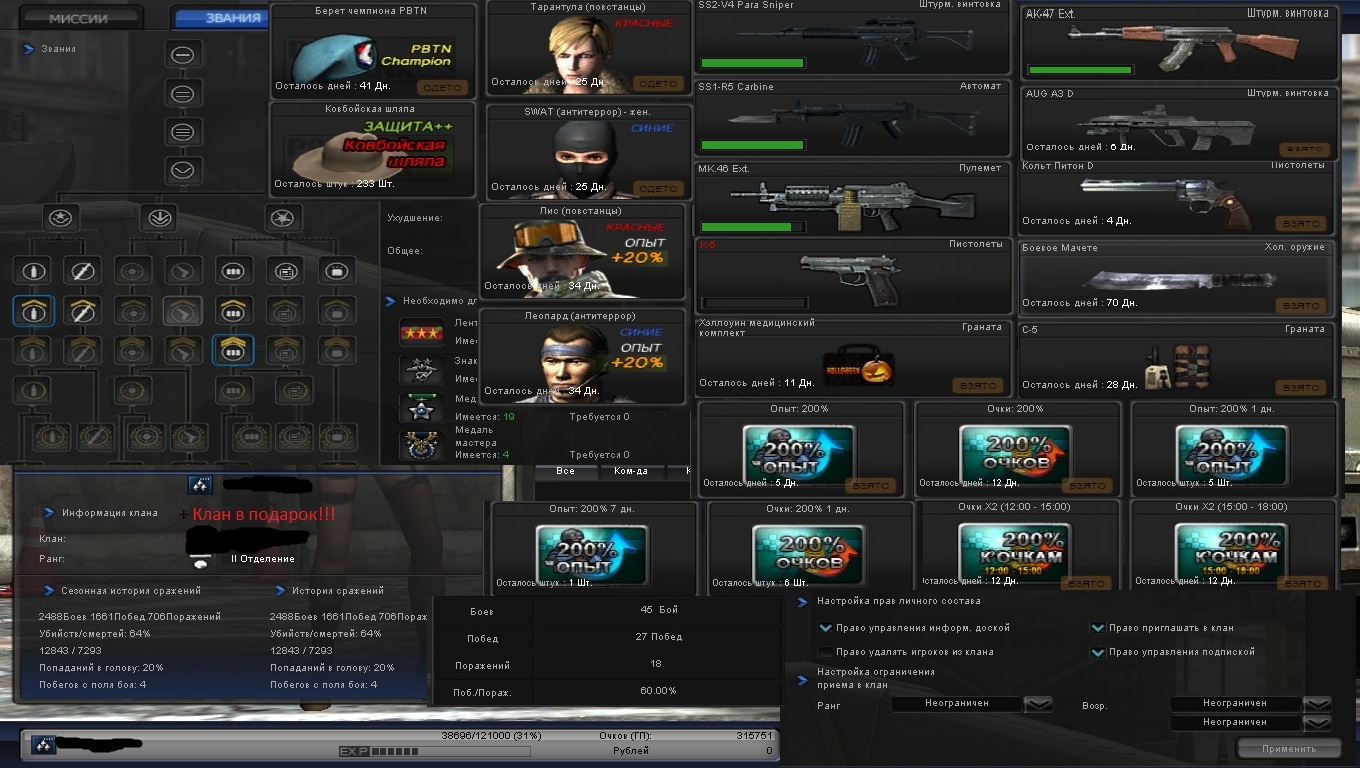
Task: Untick Право приглашать в клан checkbox
Action: tap(1098, 628)
